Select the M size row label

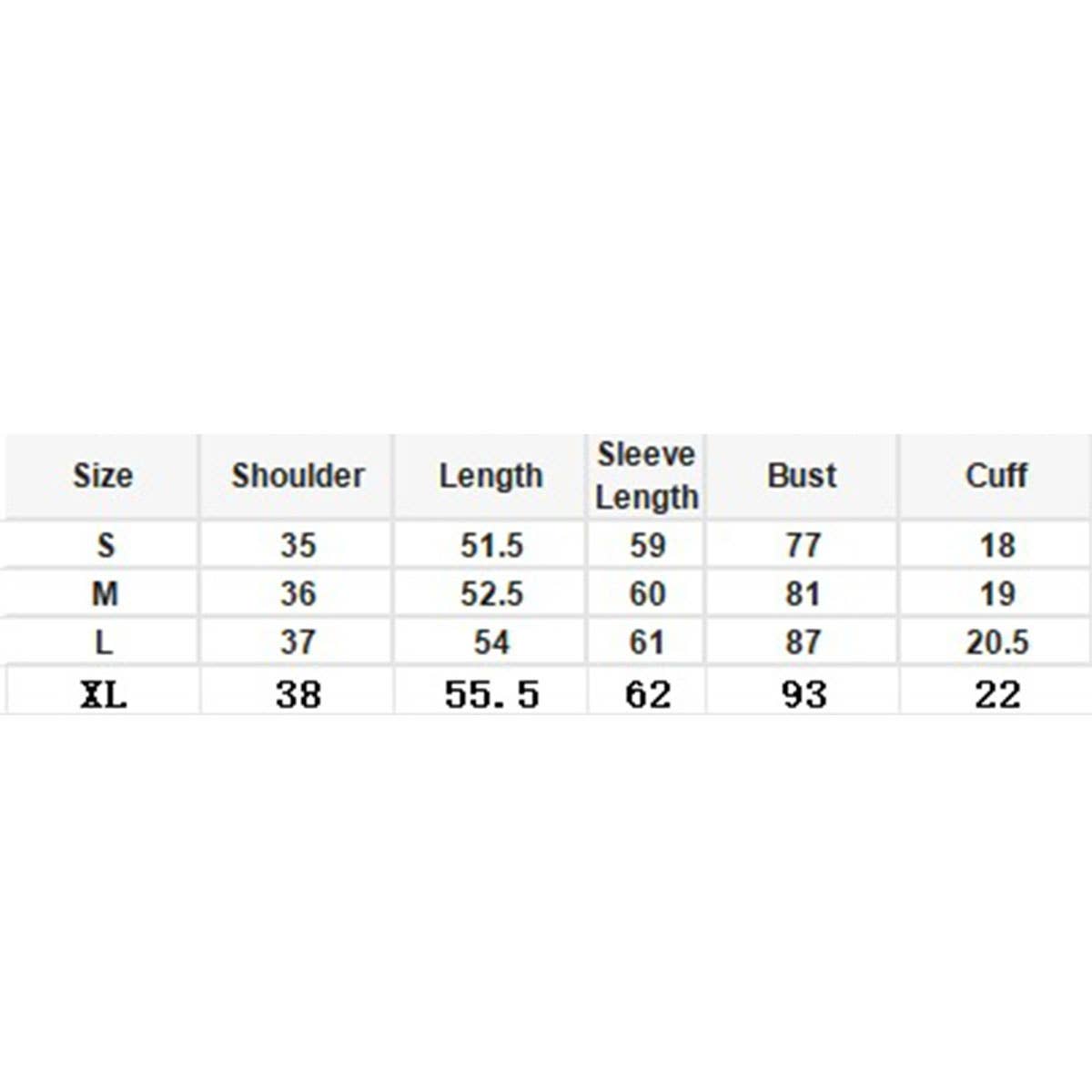pyautogui.click(x=105, y=593)
